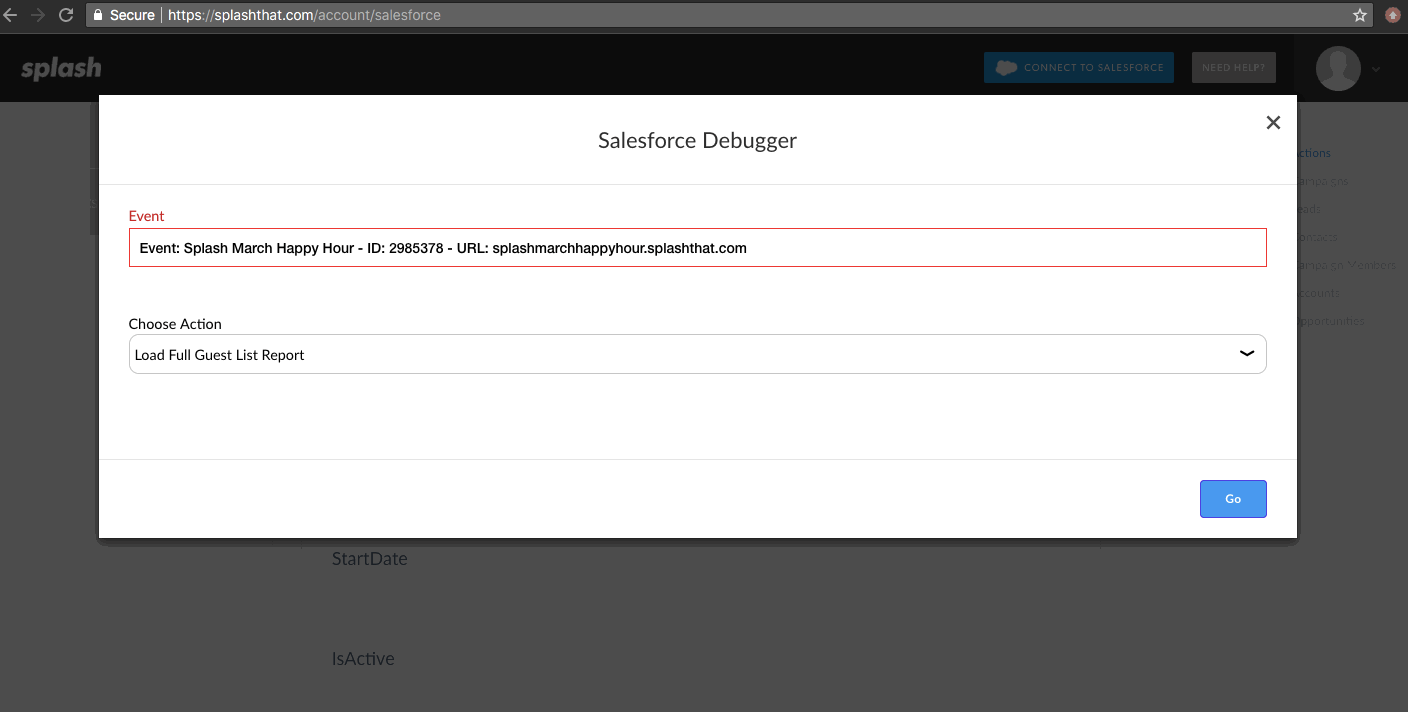The width and height of the screenshot is (1408, 712).
Task: Open Opportunities in the sidebar
Action: [x=1330, y=321]
